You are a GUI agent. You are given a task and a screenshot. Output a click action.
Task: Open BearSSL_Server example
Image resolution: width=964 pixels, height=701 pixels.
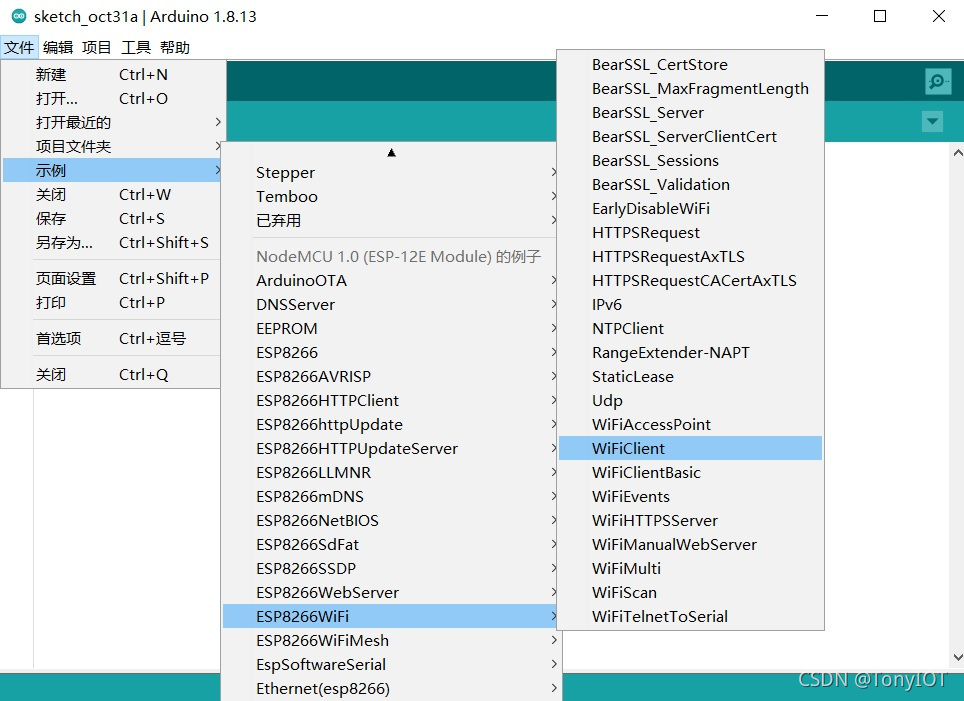(x=690, y=113)
